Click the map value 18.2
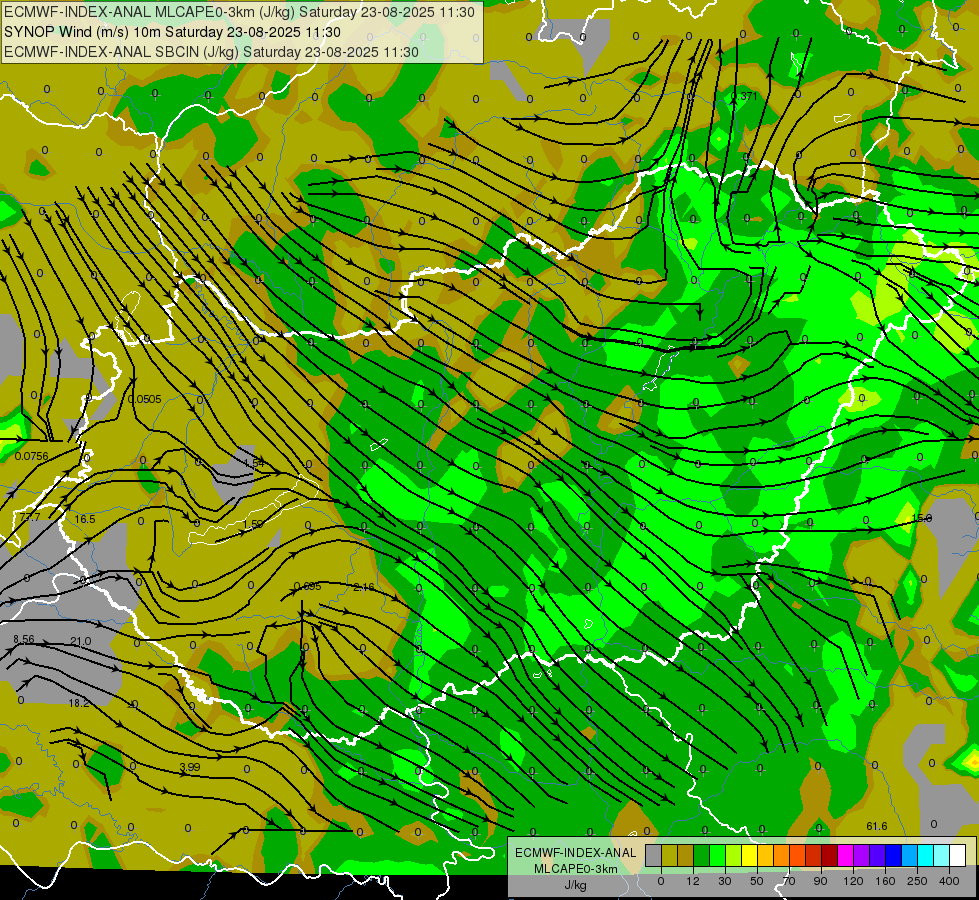The height and width of the screenshot is (900, 979). tap(79, 703)
